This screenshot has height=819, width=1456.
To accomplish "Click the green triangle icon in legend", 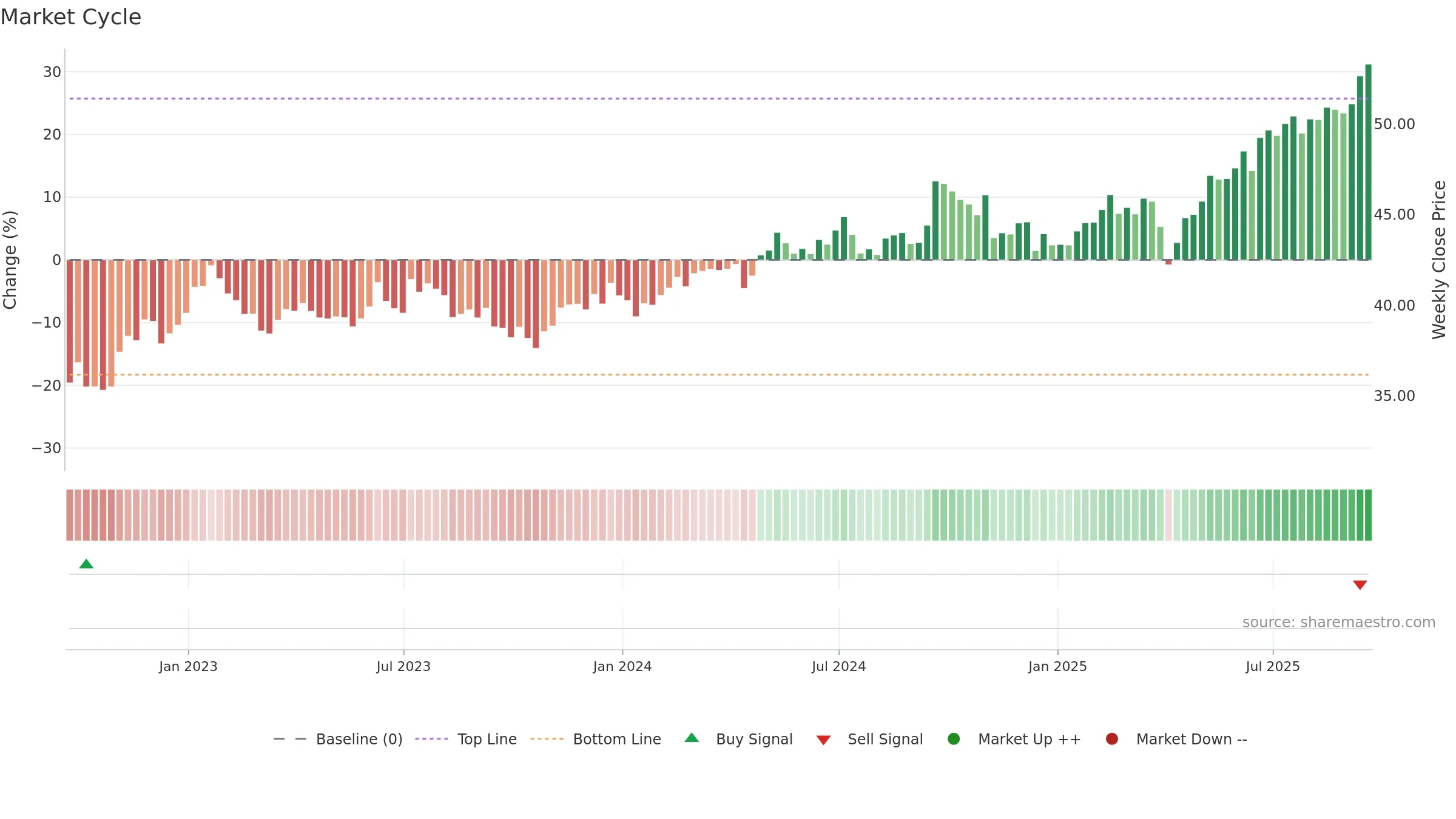I will 692,738.
